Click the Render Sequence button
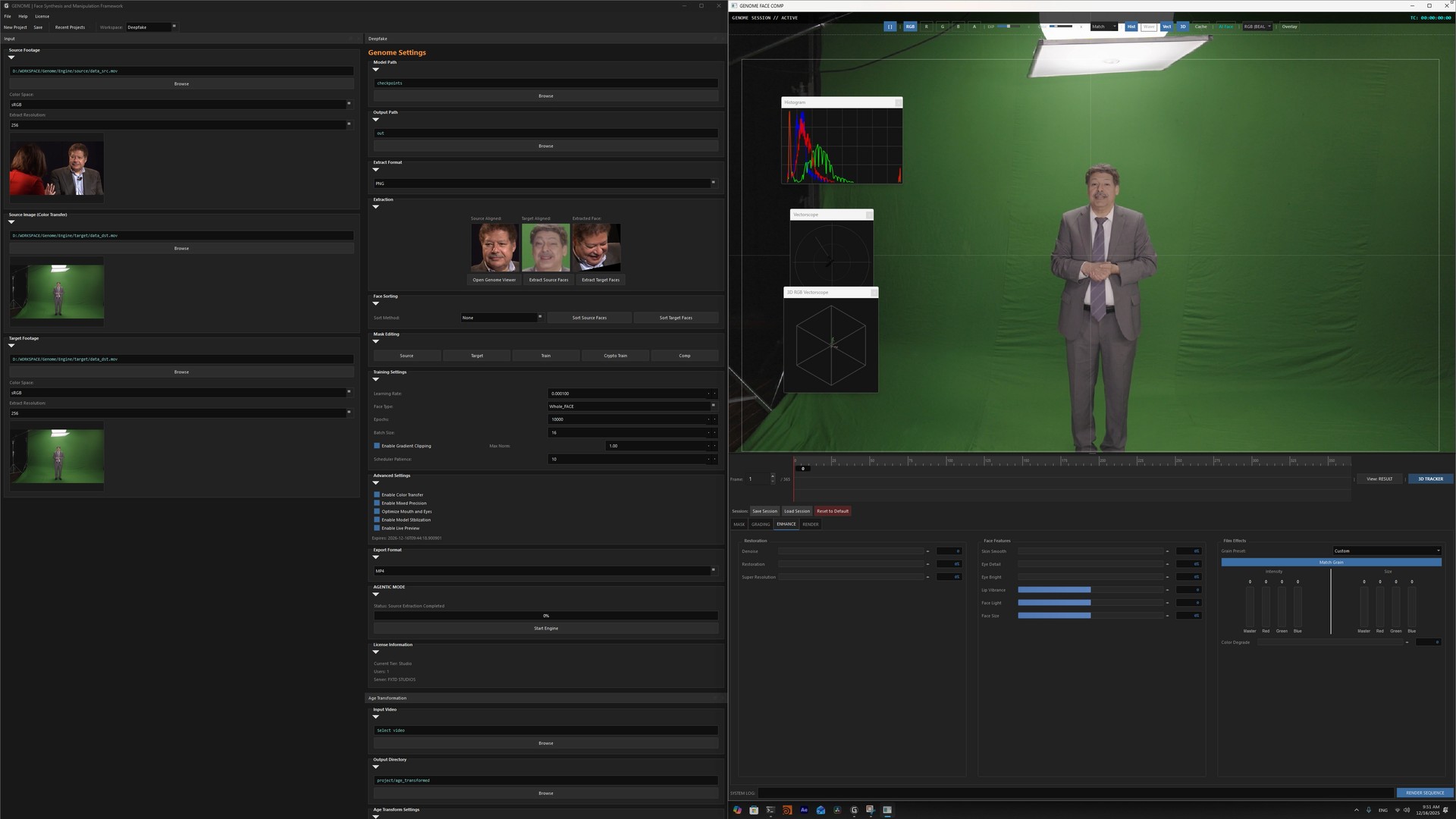Viewport: 1456px width, 819px height. click(x=1424, y=792)
